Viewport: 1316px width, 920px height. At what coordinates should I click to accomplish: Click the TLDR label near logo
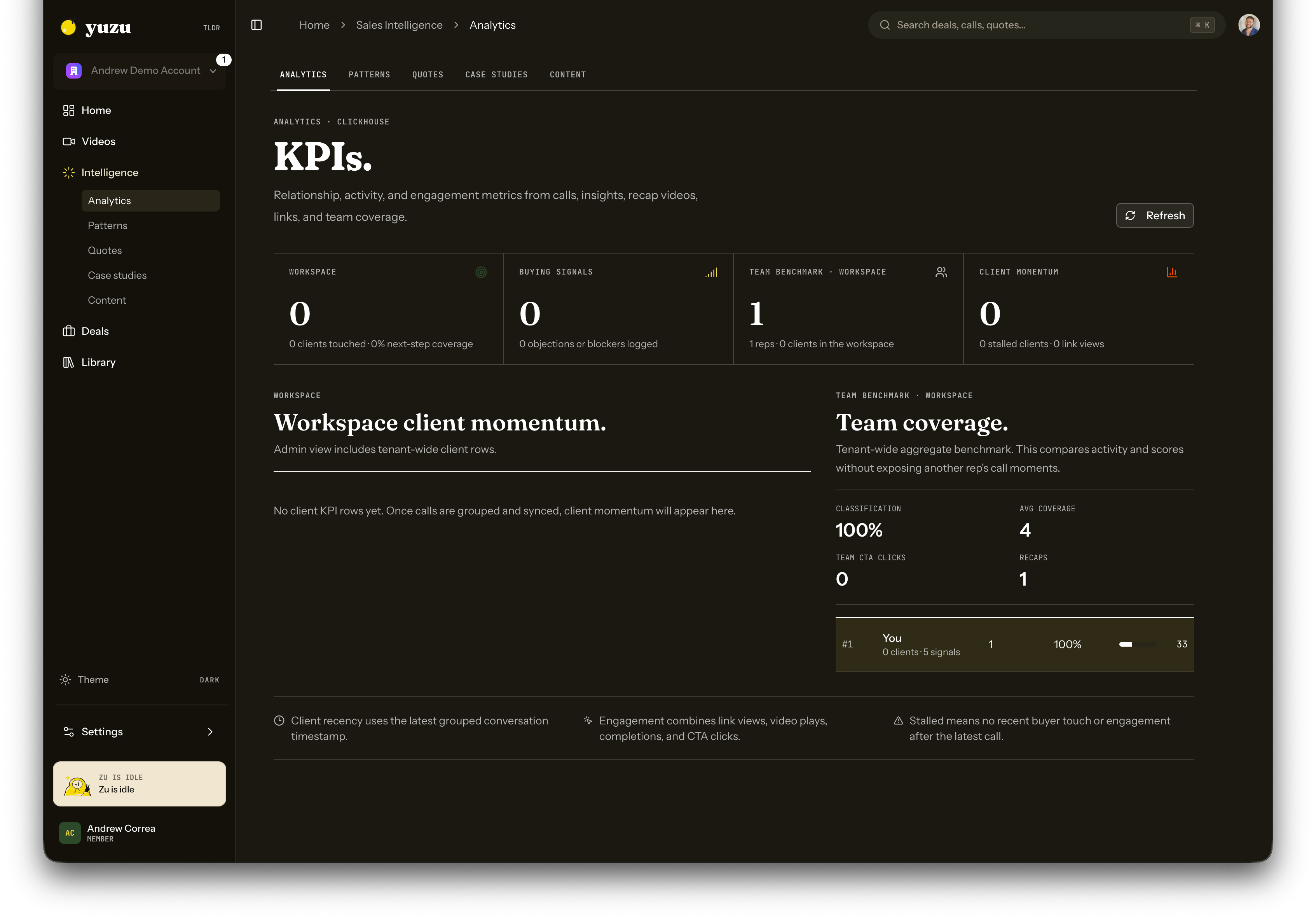point(211,28)
